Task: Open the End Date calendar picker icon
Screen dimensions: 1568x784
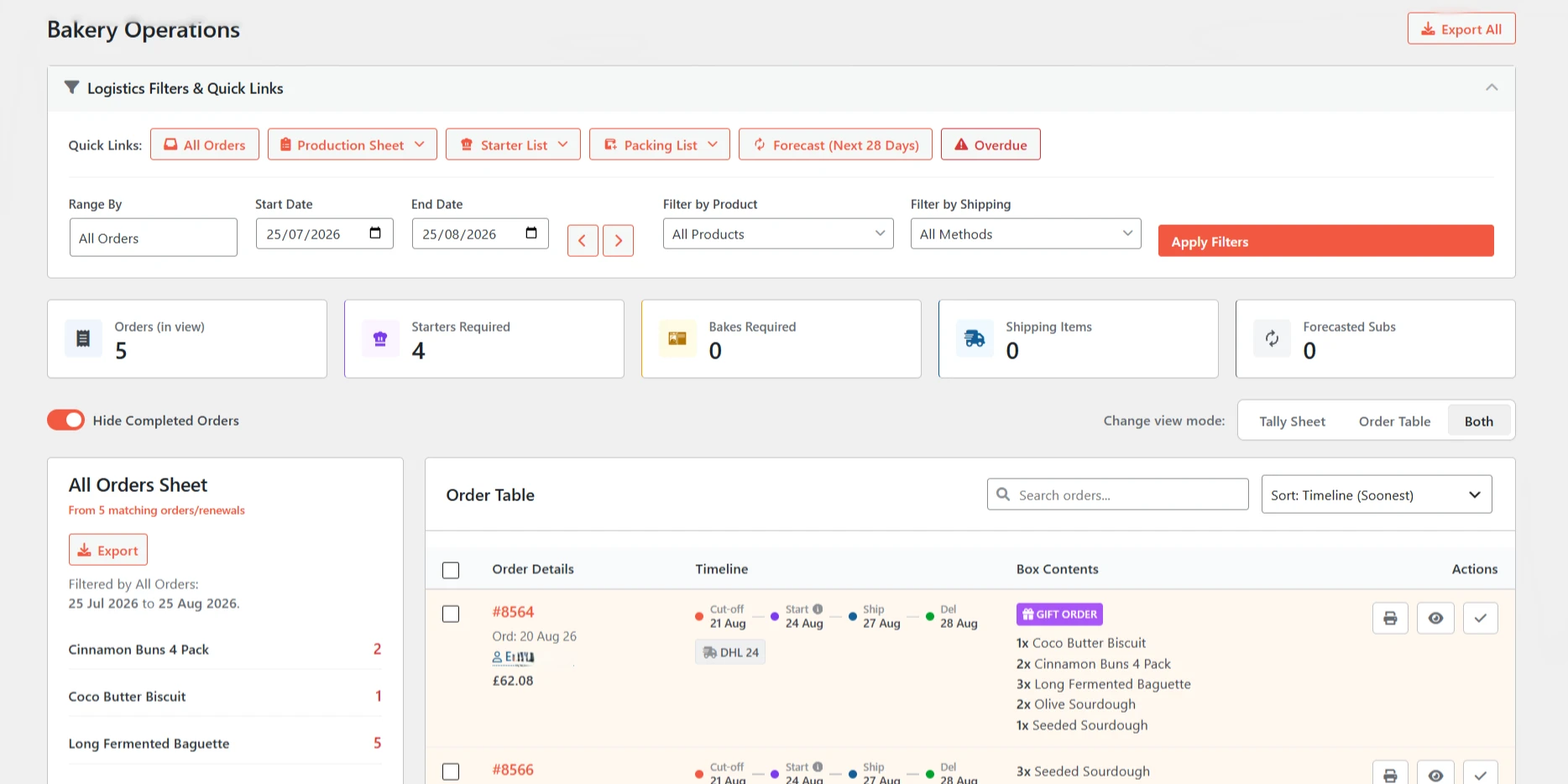Action: (x=531, y=233)
